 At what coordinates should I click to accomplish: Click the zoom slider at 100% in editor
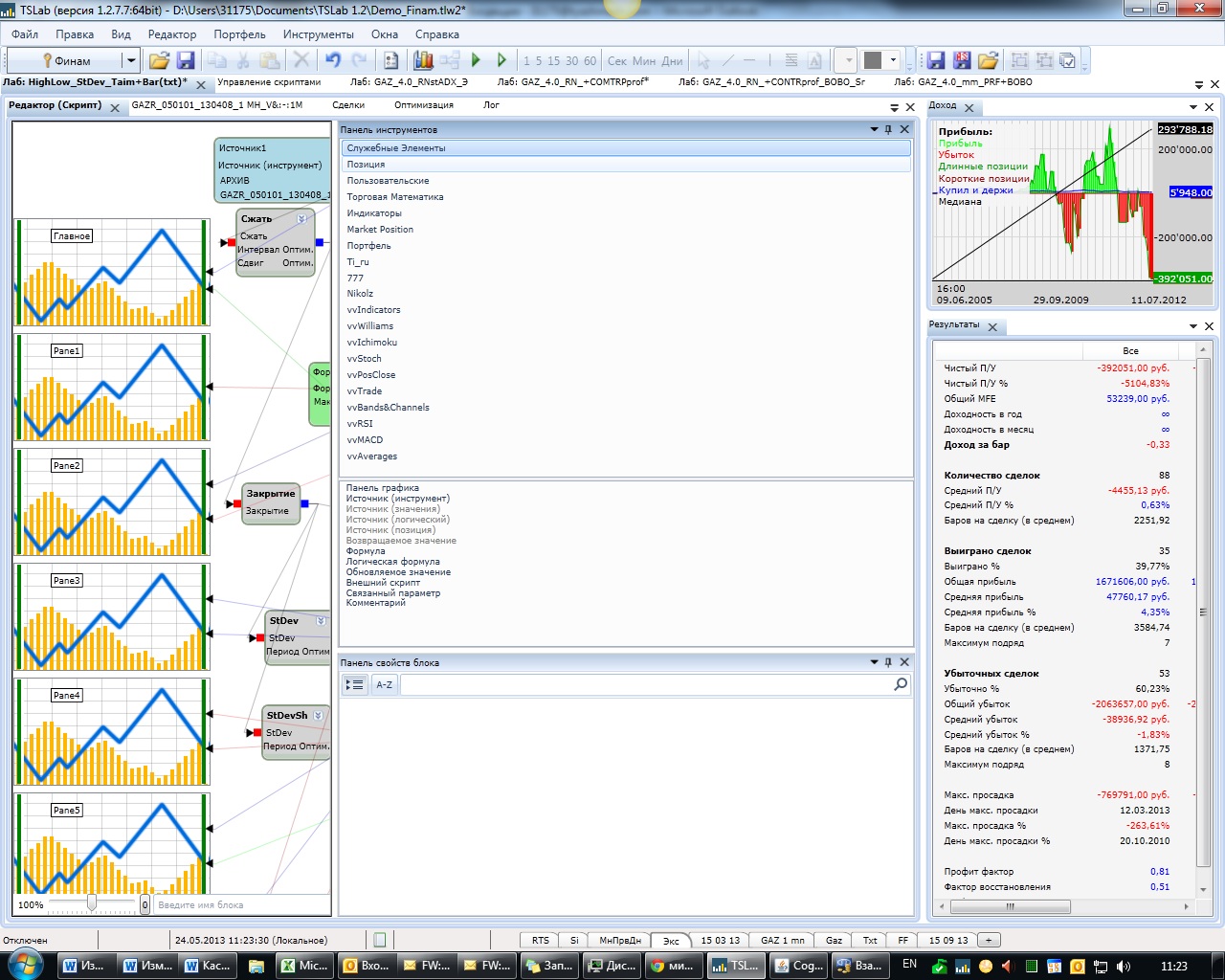92,903
